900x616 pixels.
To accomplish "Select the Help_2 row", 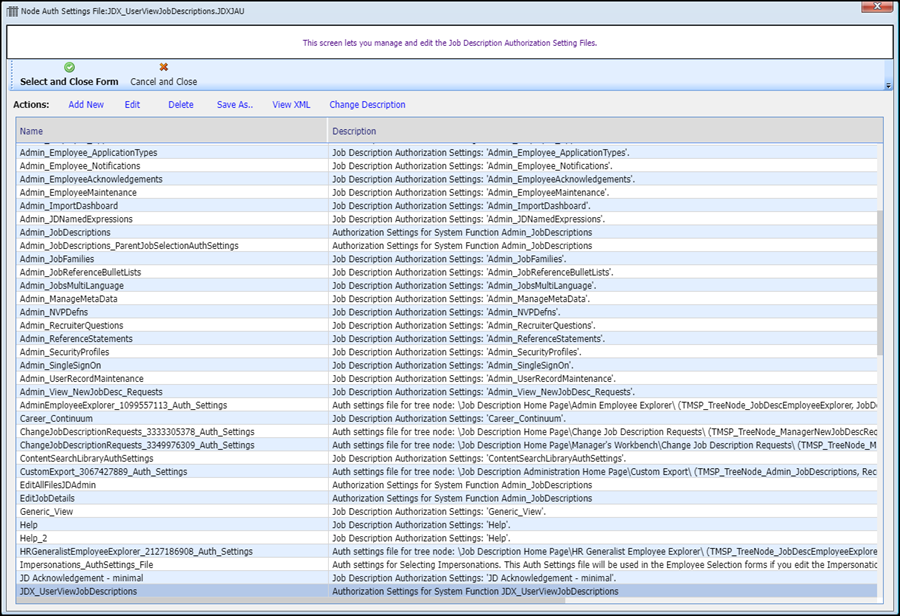I will 447,538.
